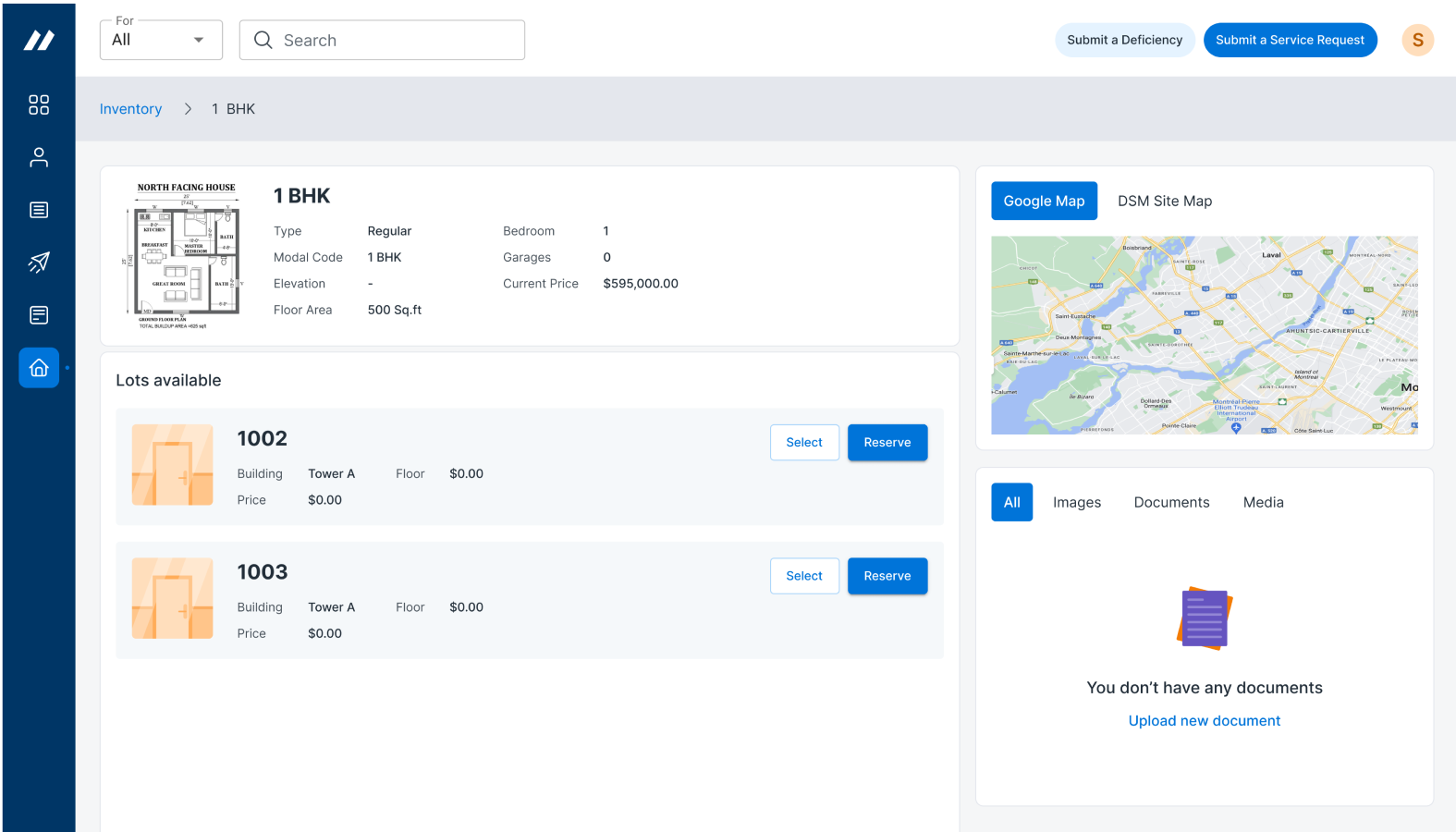This screenshot has width=1456, height=832.
Task: Click on the Google map view
Action: [x=1204, y=335]
